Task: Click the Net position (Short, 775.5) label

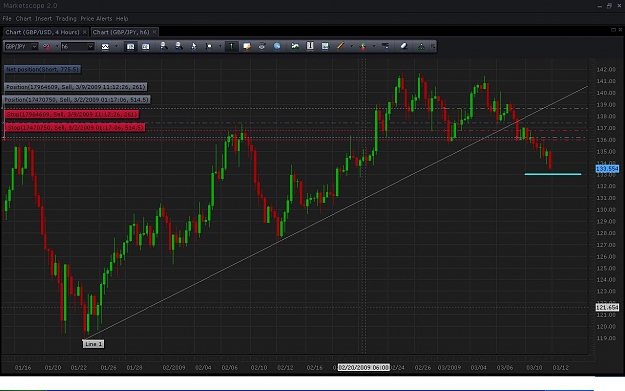Action: tap(42, 69)
